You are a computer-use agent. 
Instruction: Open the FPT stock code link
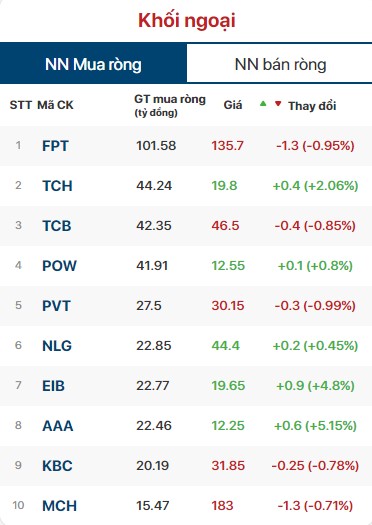click(x=55, y=146)
